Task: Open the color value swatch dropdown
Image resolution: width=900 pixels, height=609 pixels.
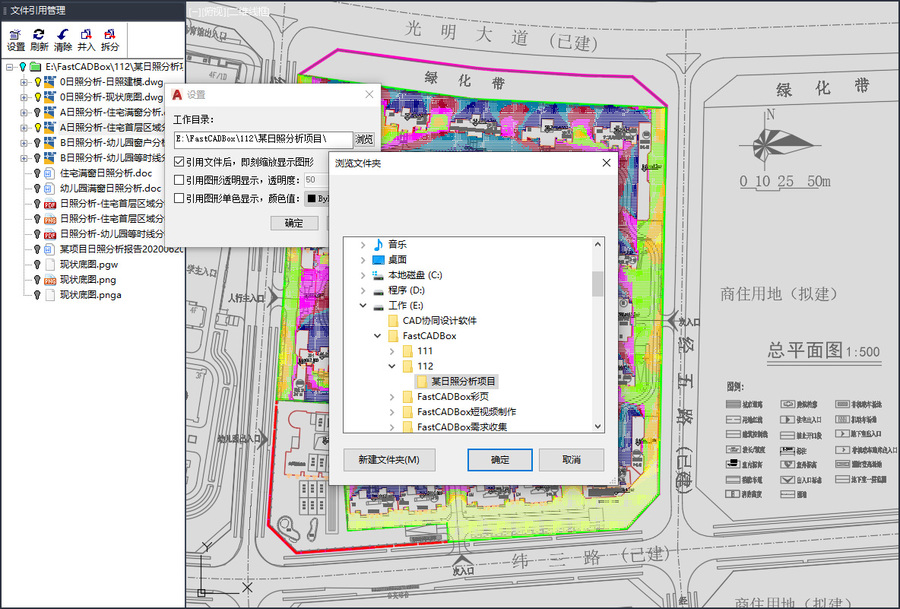Action: (319, 198)
